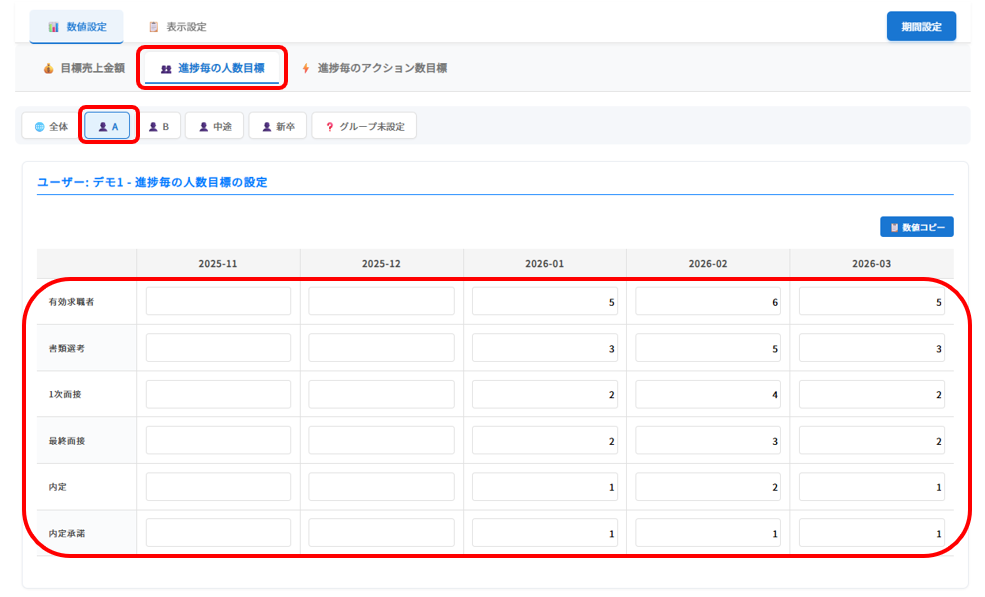The width and height of the screenshot is (985, 597).
Task: Click the 期間設定 button
Action: pos(920,27)
